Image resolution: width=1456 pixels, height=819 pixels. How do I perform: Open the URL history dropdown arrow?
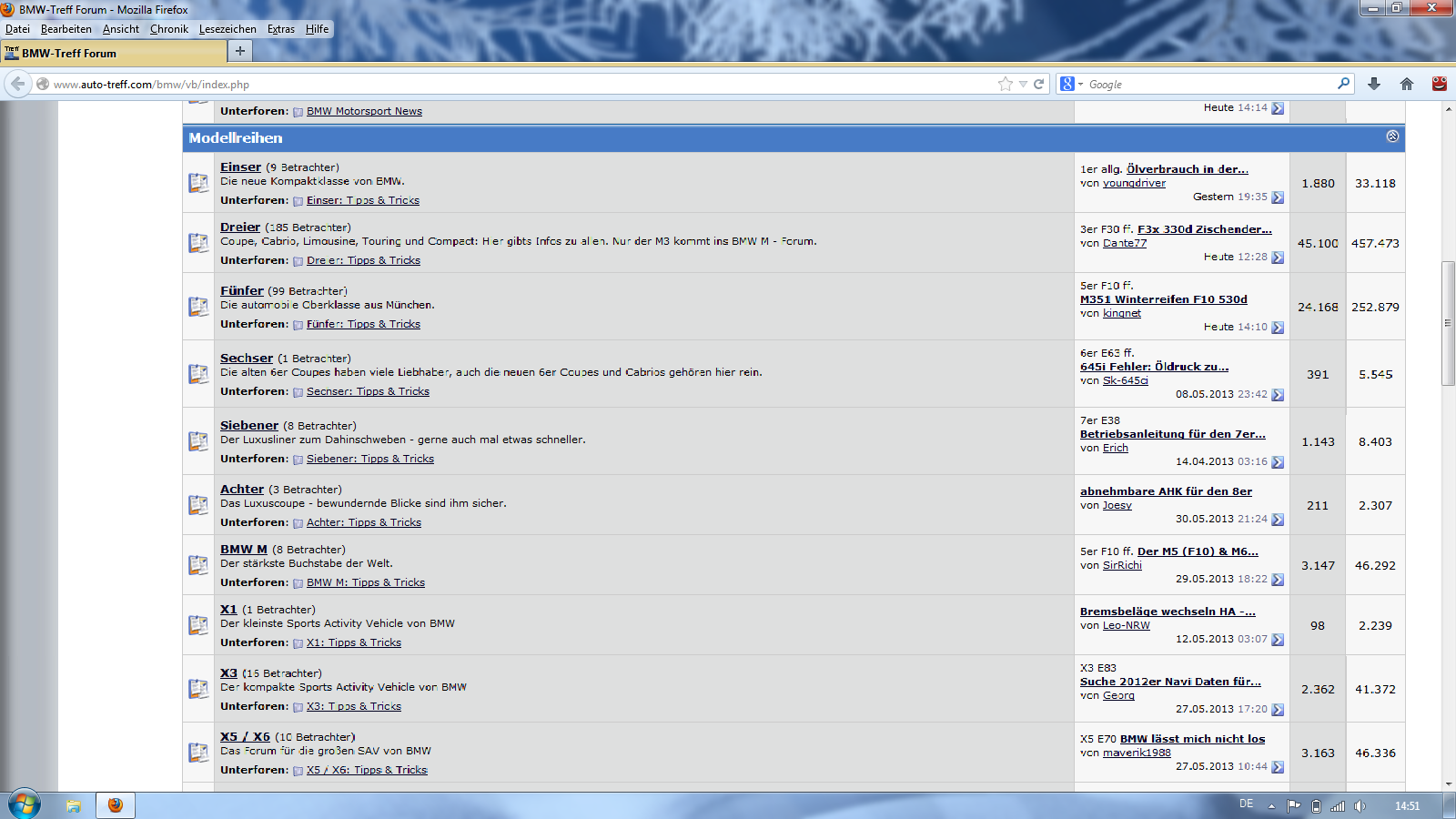click(x=1023, y=84)
